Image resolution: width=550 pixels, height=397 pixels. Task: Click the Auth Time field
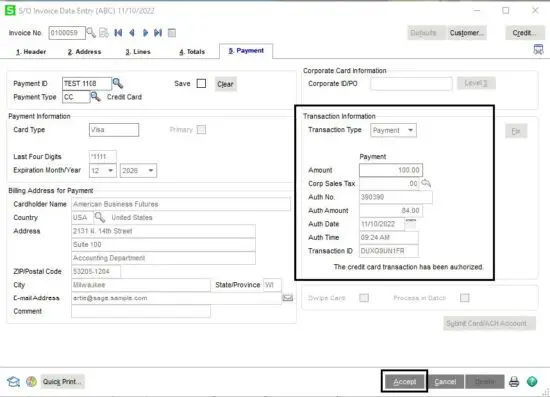pyautogui.click(x=389, y=237)
